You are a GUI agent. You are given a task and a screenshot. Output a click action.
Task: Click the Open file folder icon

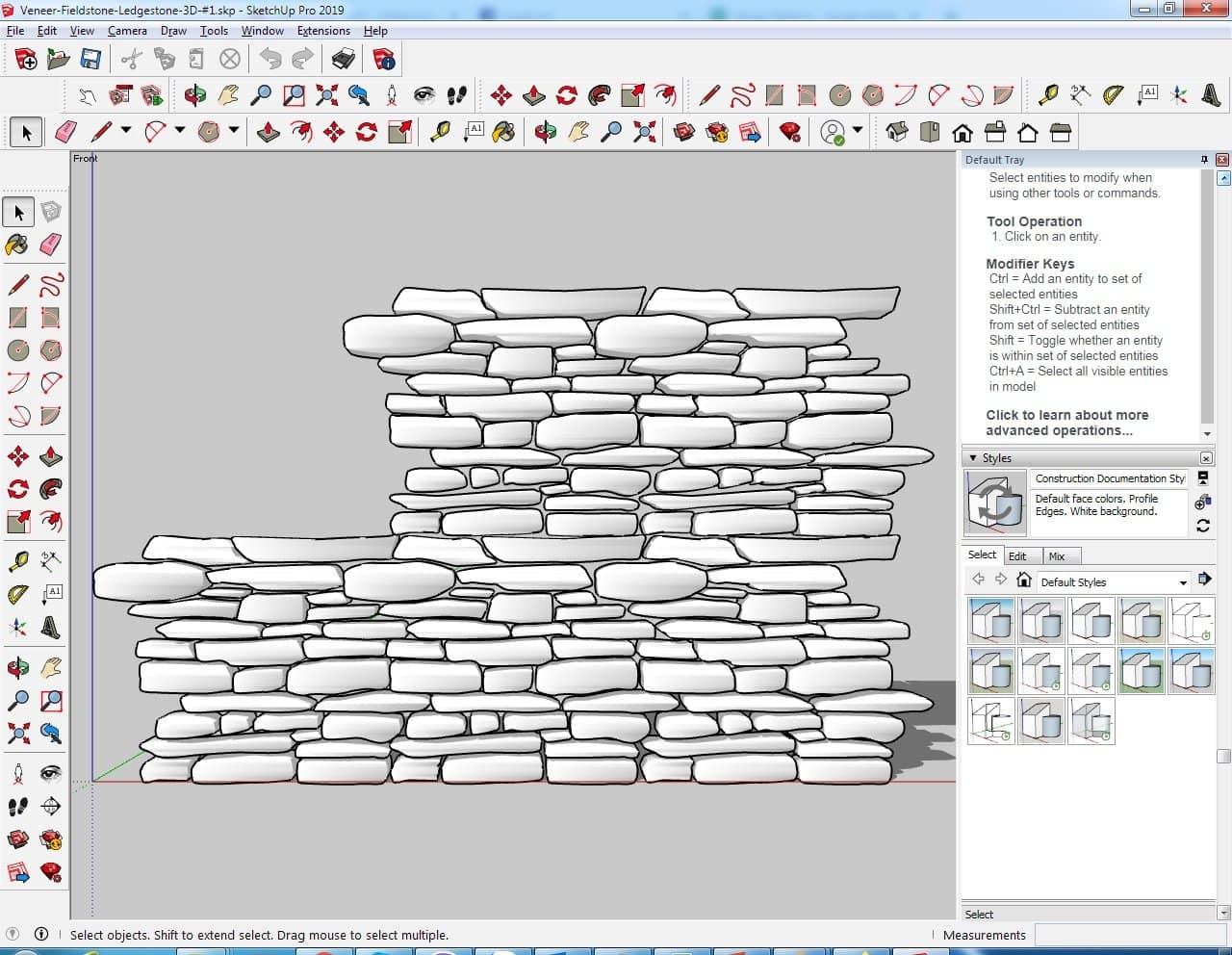pos(59,60)
